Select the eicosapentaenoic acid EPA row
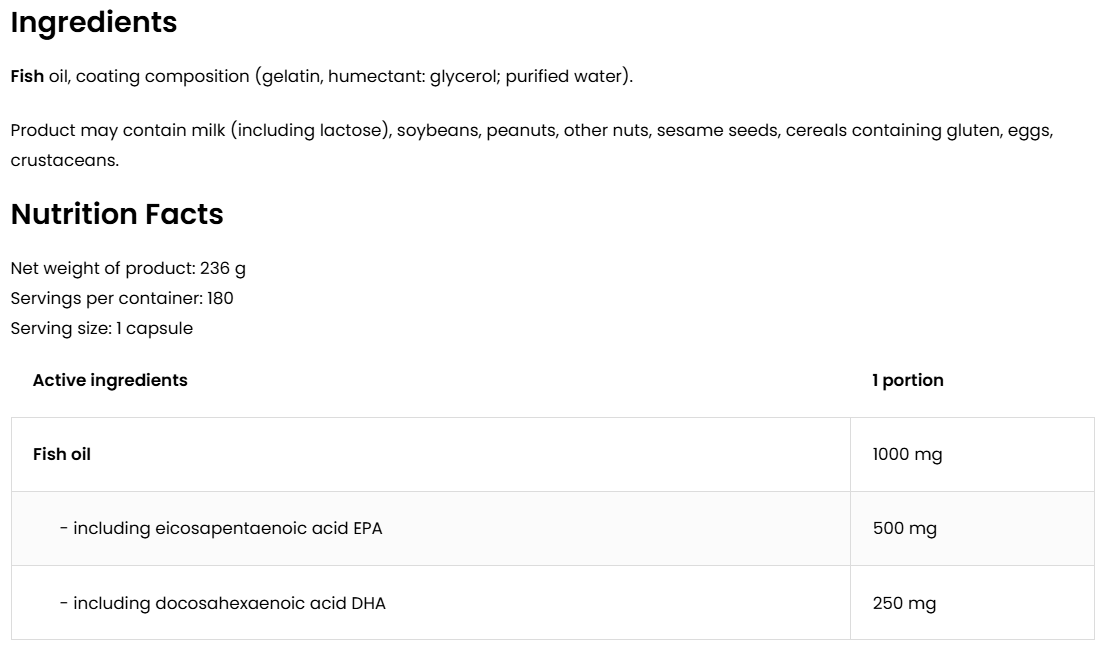The height and width of the screenshot is (651, 1104). (221, 528)
